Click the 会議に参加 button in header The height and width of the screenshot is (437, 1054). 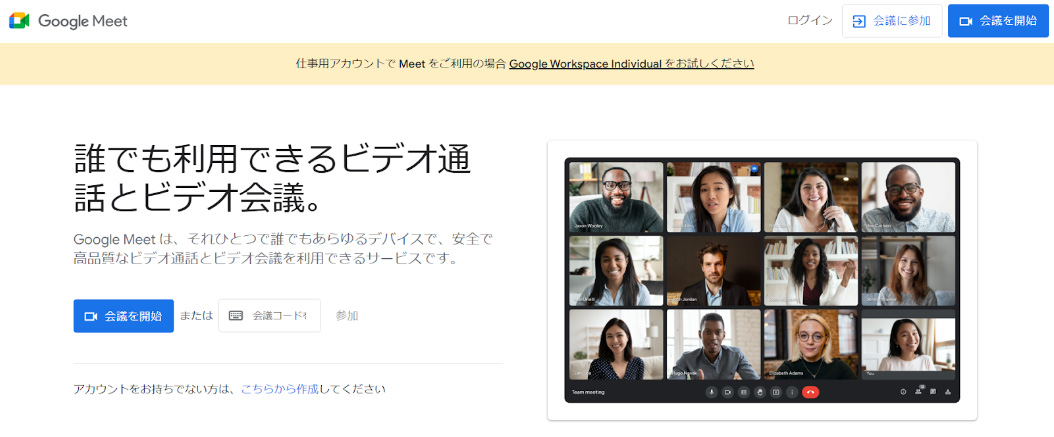[x=892, y=21]
